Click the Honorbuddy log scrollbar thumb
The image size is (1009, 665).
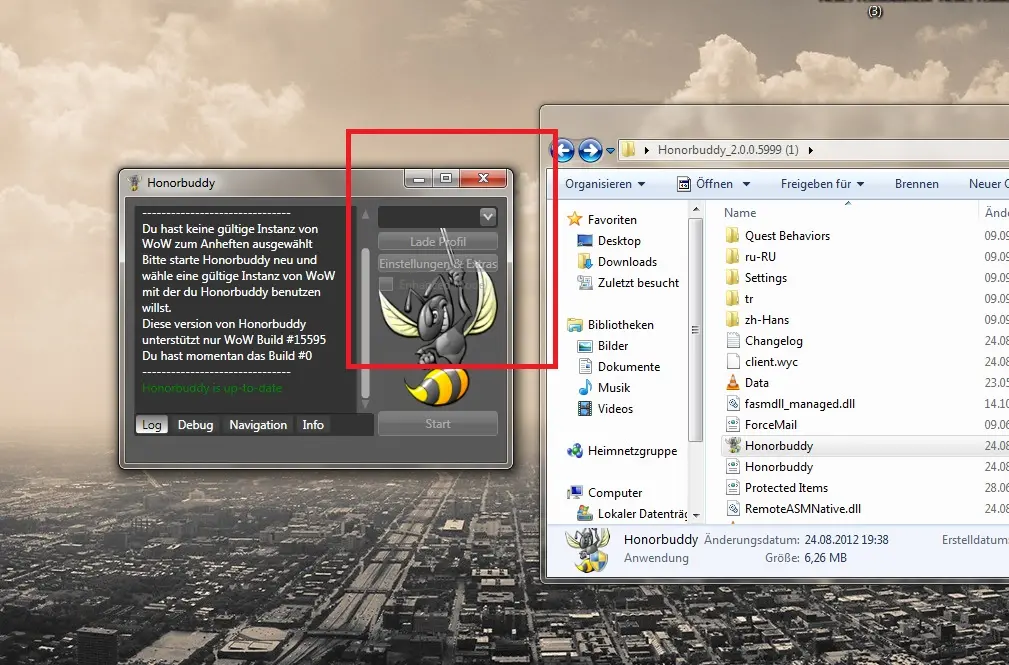(366, 323)
